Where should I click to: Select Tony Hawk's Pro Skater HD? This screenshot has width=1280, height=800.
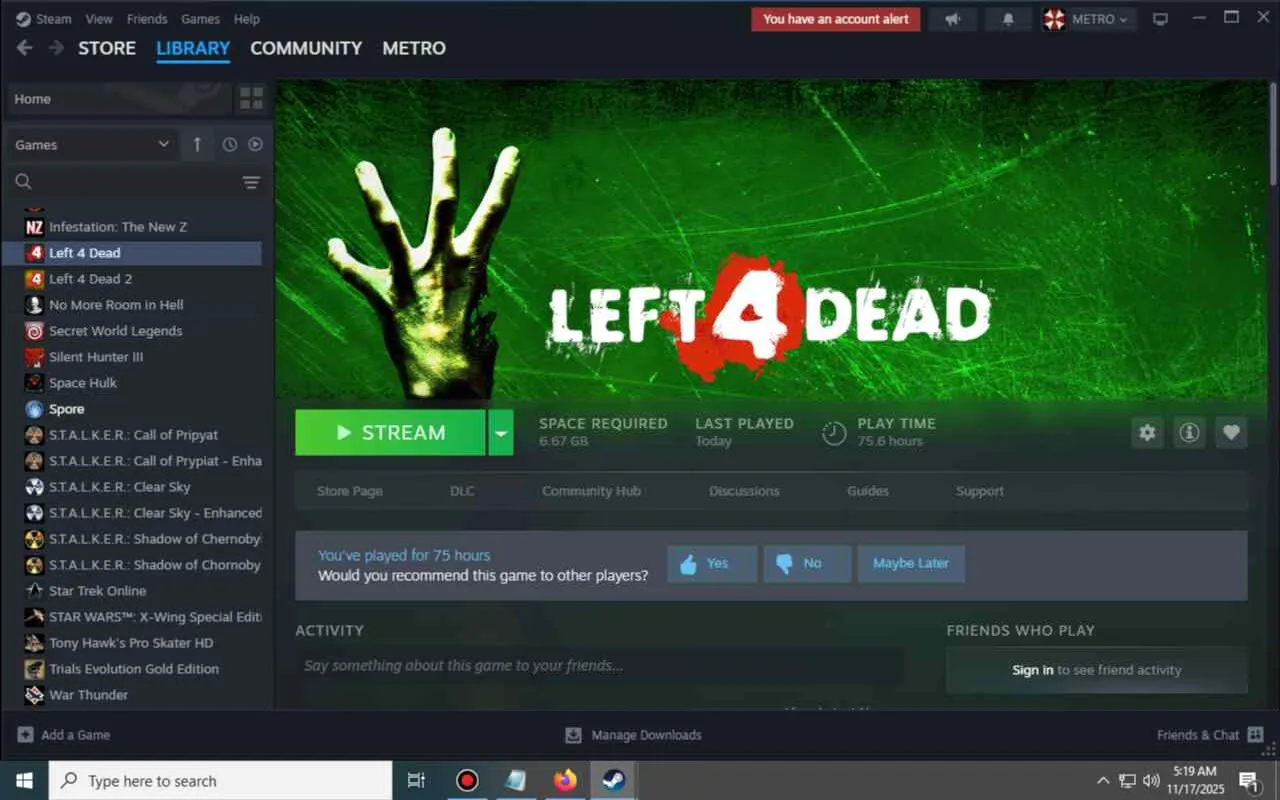[132, 643]
